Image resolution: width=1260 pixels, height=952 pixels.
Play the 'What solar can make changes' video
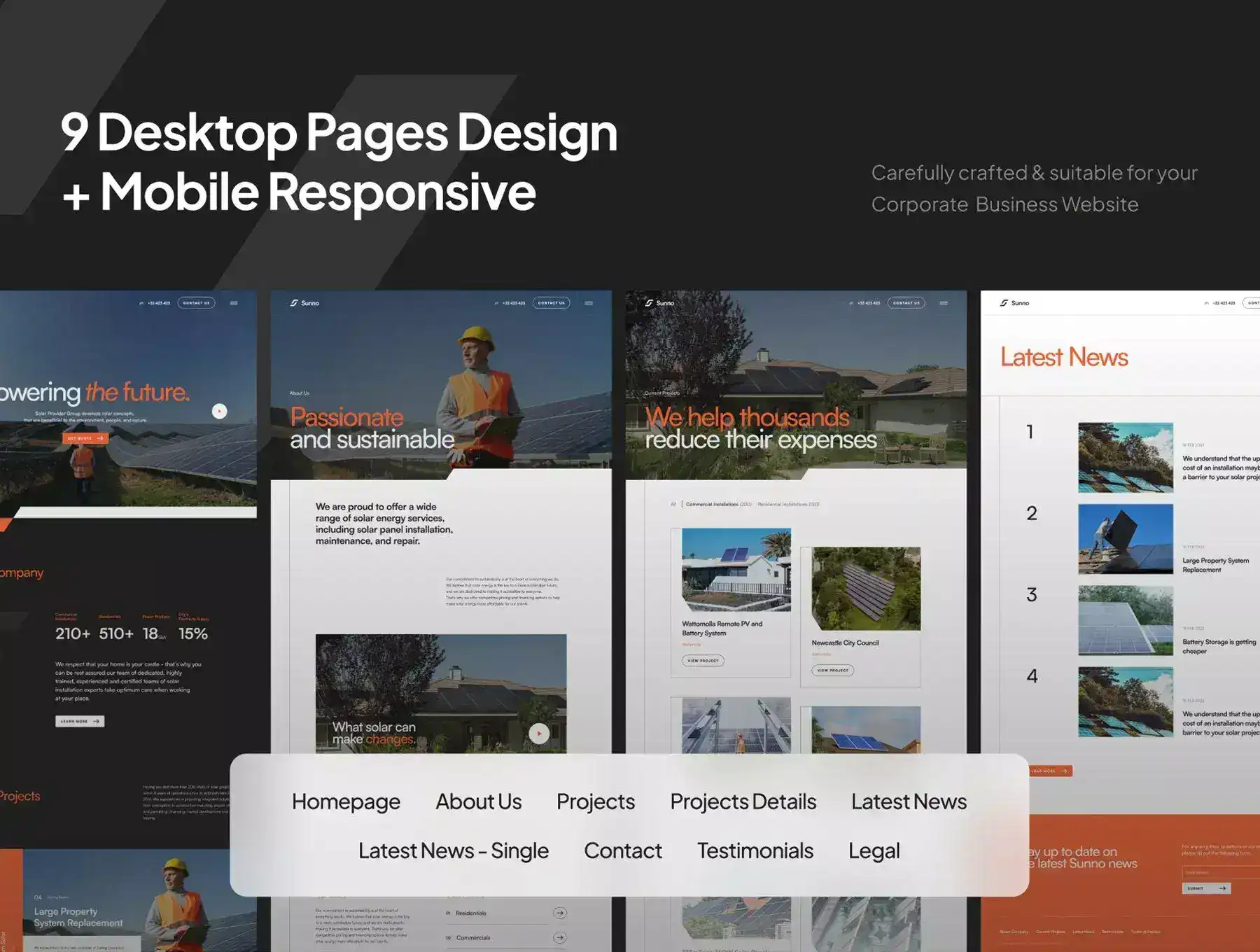(538, 733)
